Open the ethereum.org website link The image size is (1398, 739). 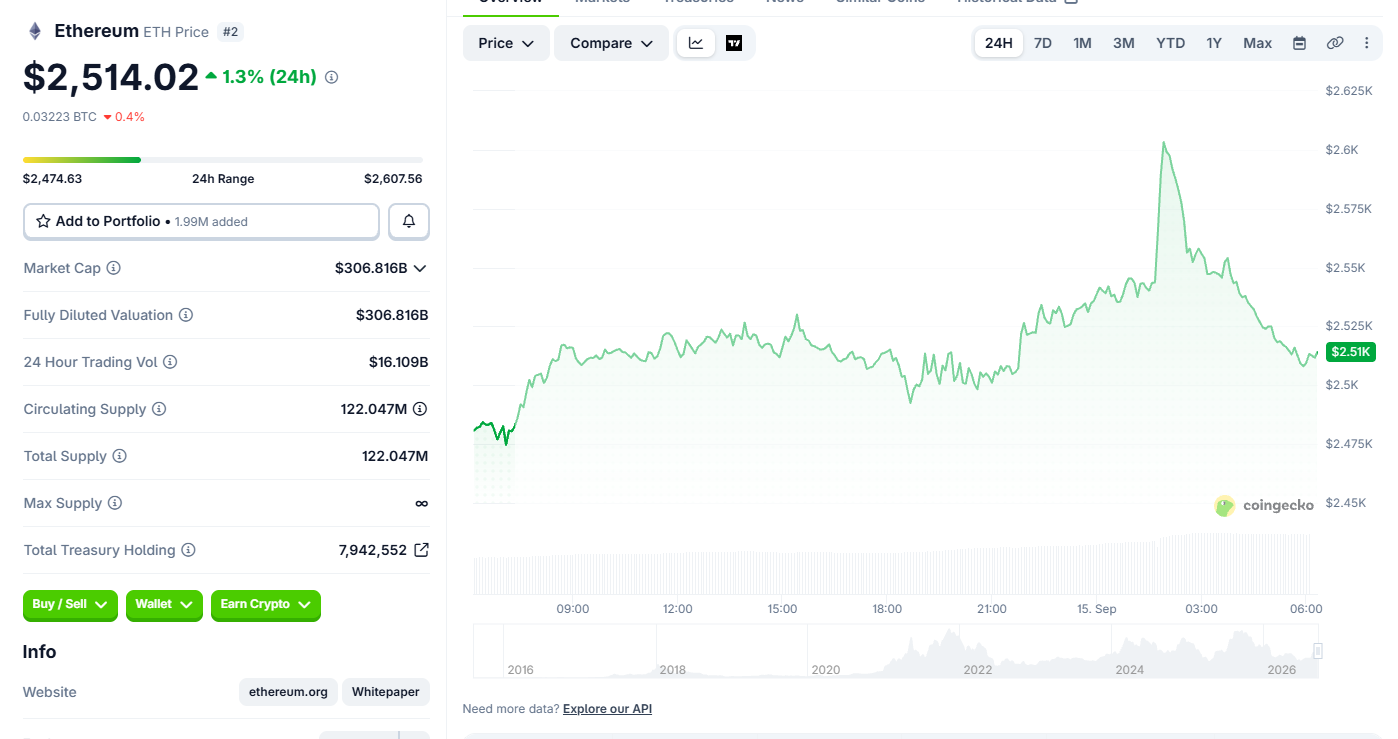(288, 692)
